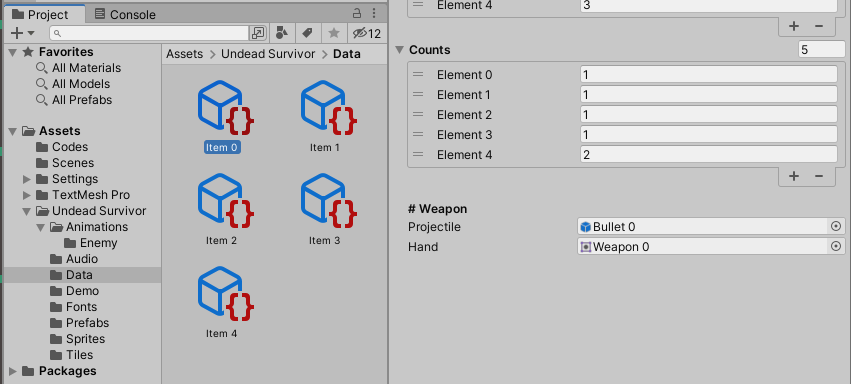Click Counts Element 1 value field

708,95
